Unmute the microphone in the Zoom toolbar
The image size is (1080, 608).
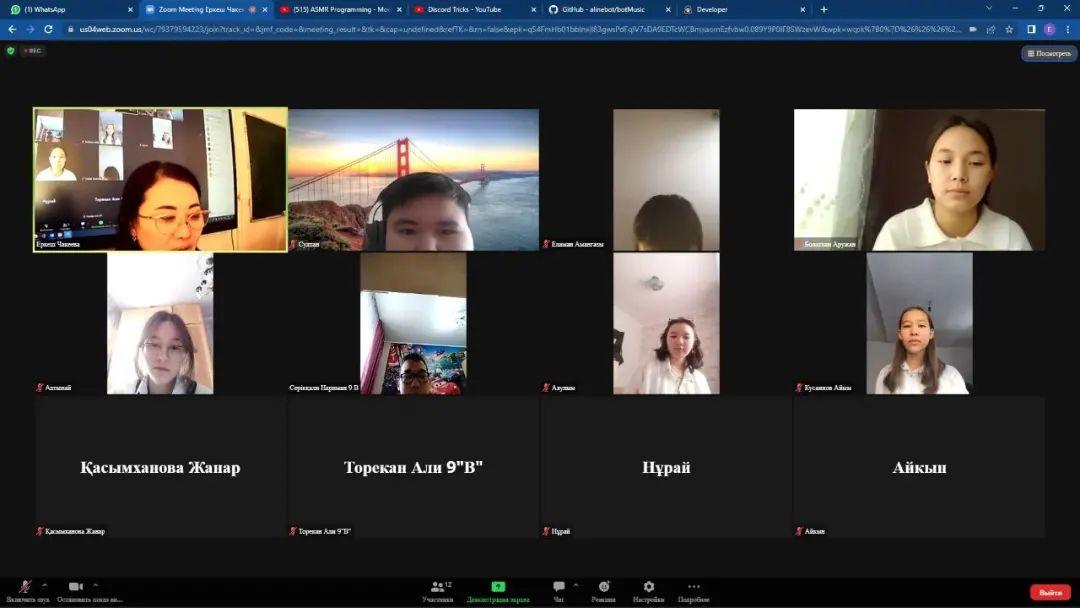click(25, 587)
